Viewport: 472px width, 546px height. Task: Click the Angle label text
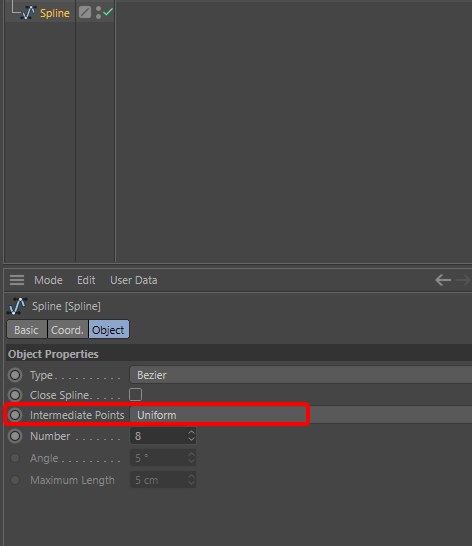coord(44,458)
